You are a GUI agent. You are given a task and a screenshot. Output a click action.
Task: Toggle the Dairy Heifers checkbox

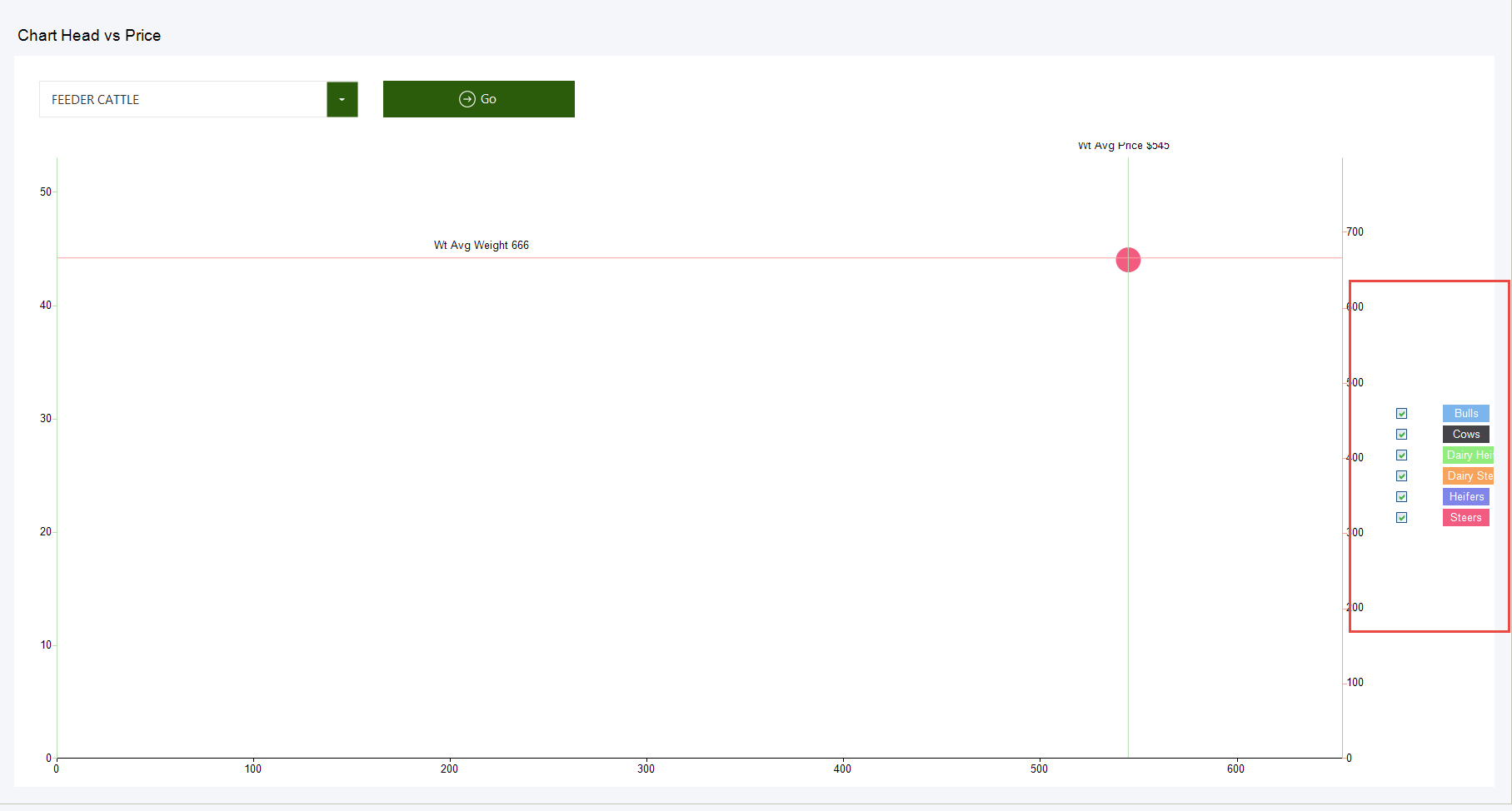tap(1402, 455)
